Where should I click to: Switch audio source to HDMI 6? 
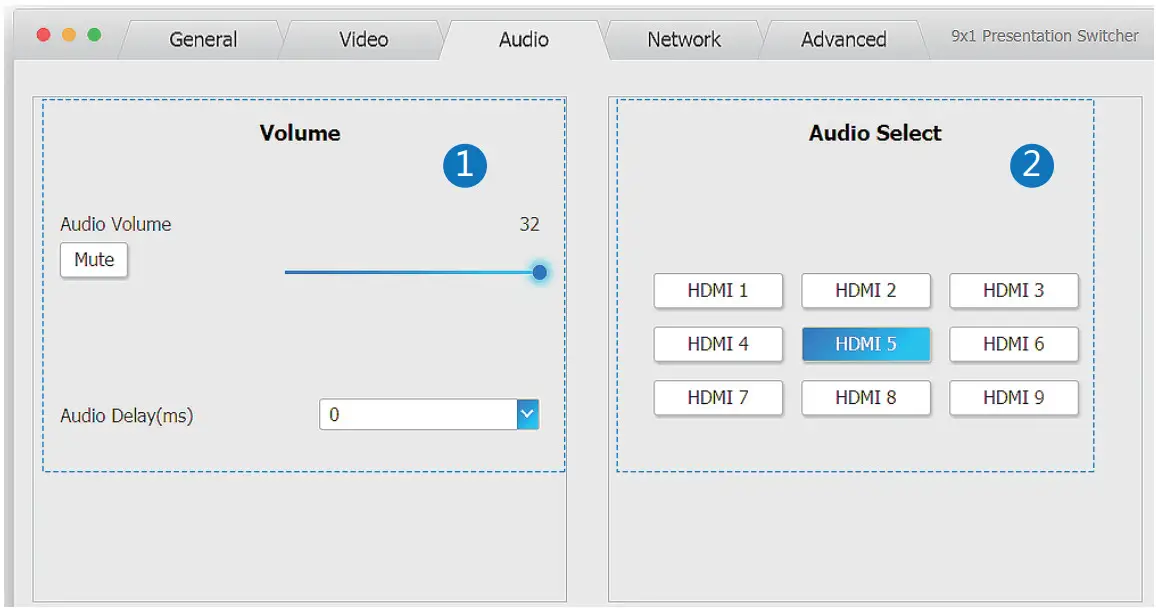point(1014,344)
